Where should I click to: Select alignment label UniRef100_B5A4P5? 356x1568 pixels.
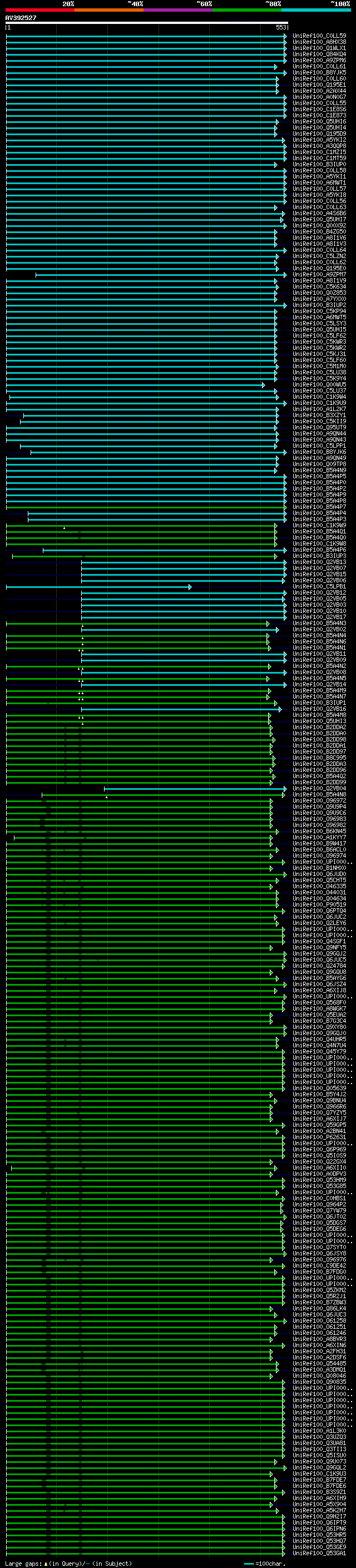pyautogui.click(x=319, y=477)
